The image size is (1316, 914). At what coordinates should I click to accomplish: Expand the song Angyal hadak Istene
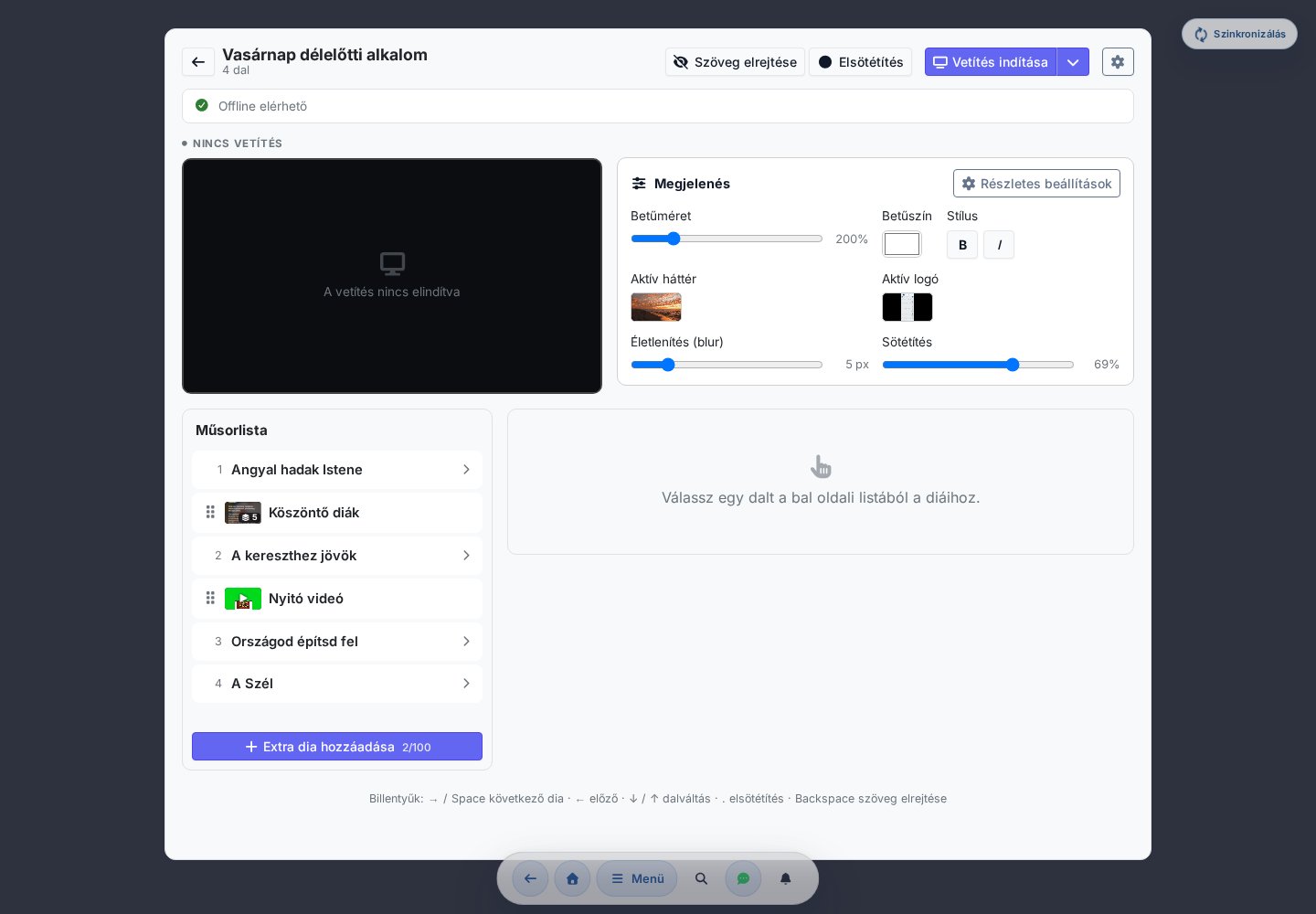337,470
